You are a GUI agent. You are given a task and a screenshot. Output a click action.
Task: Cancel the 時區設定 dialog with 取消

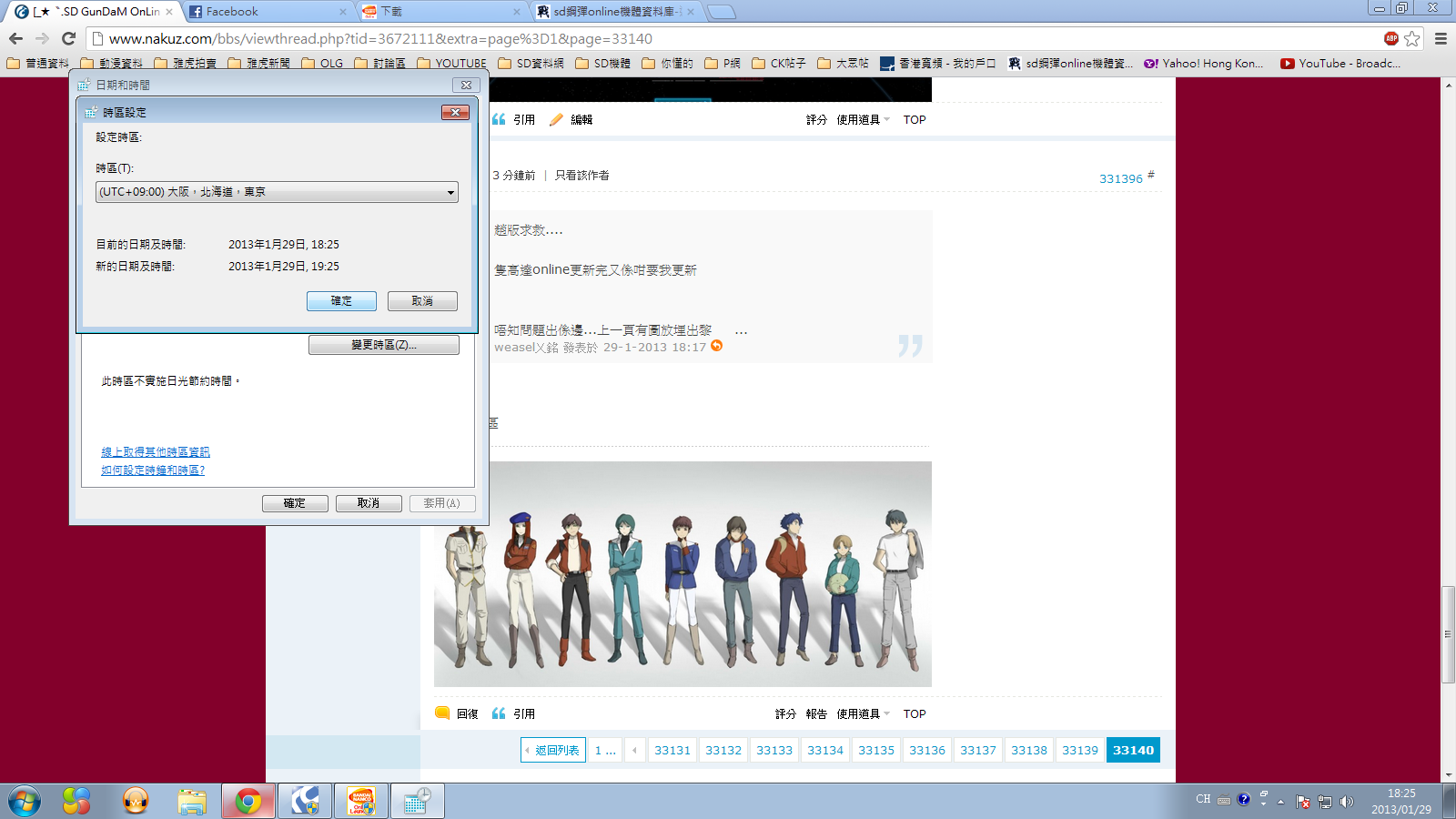pyautogui.click(x=422, y=300)
